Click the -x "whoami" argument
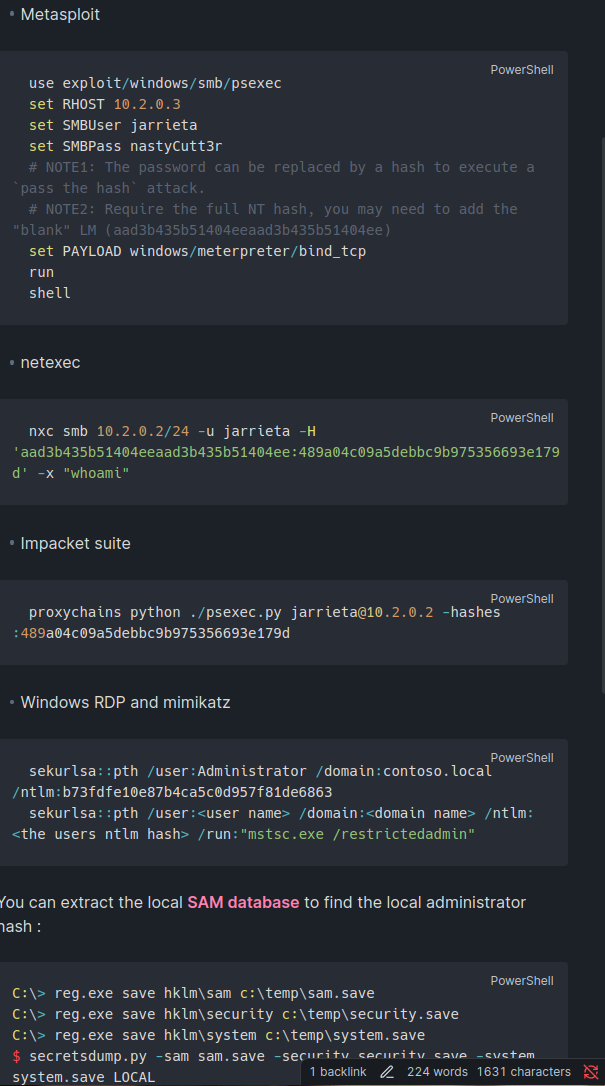The image size is (605, 1086). coord(83,473)
